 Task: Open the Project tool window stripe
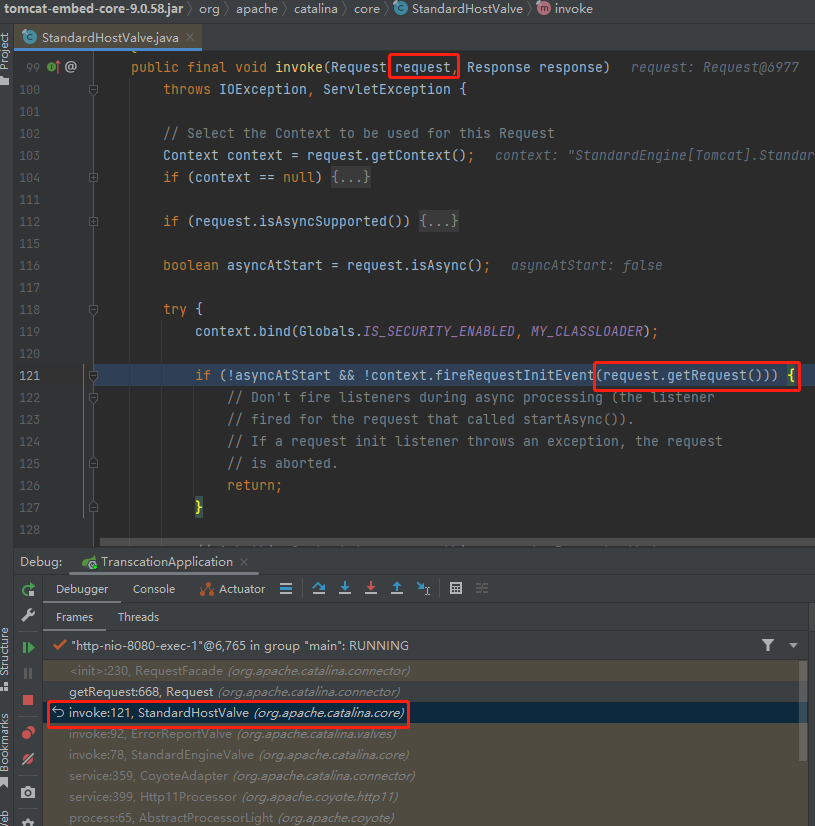pyautogui.click(x=5, y=58)
